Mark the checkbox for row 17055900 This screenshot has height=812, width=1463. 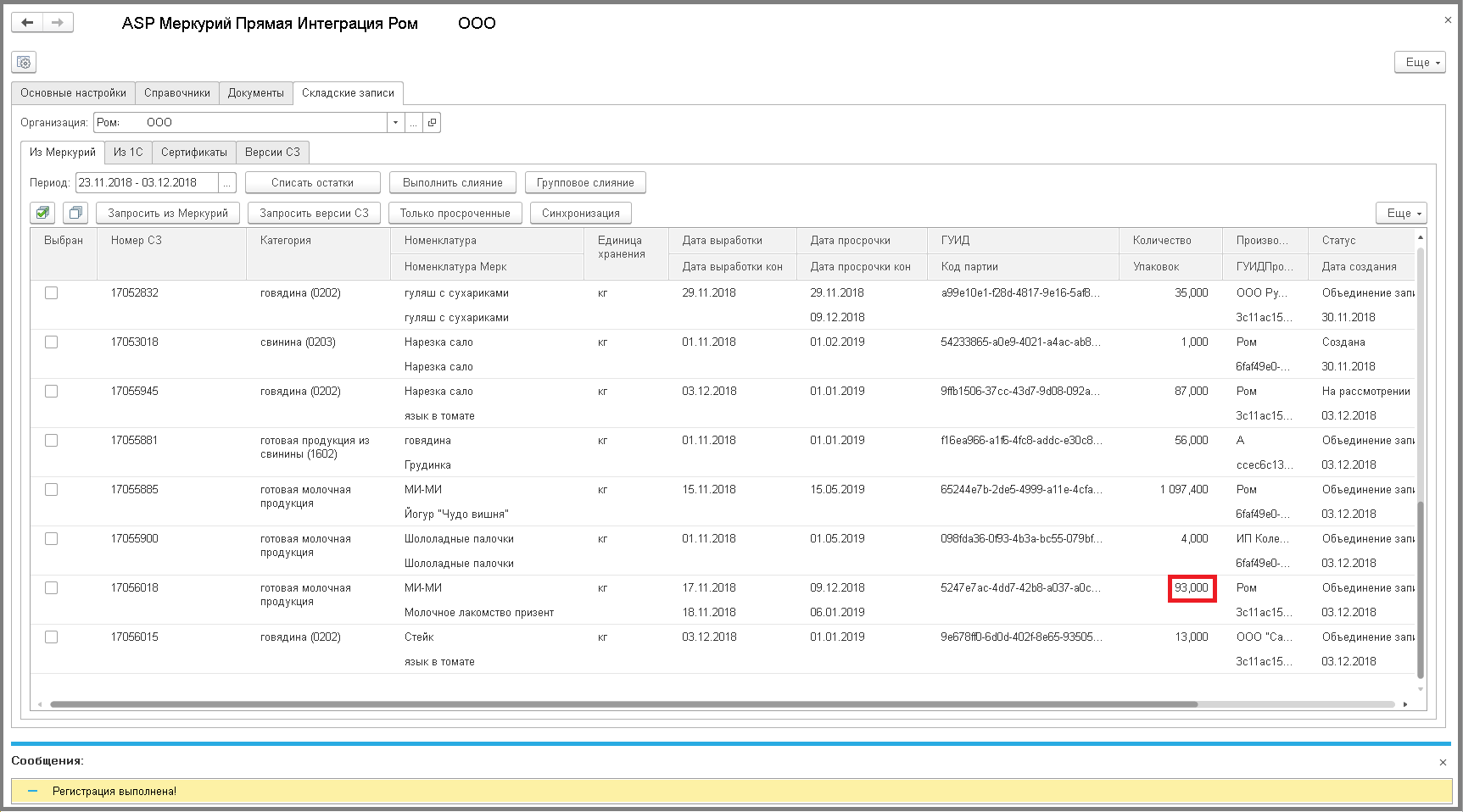coord(52,538)
